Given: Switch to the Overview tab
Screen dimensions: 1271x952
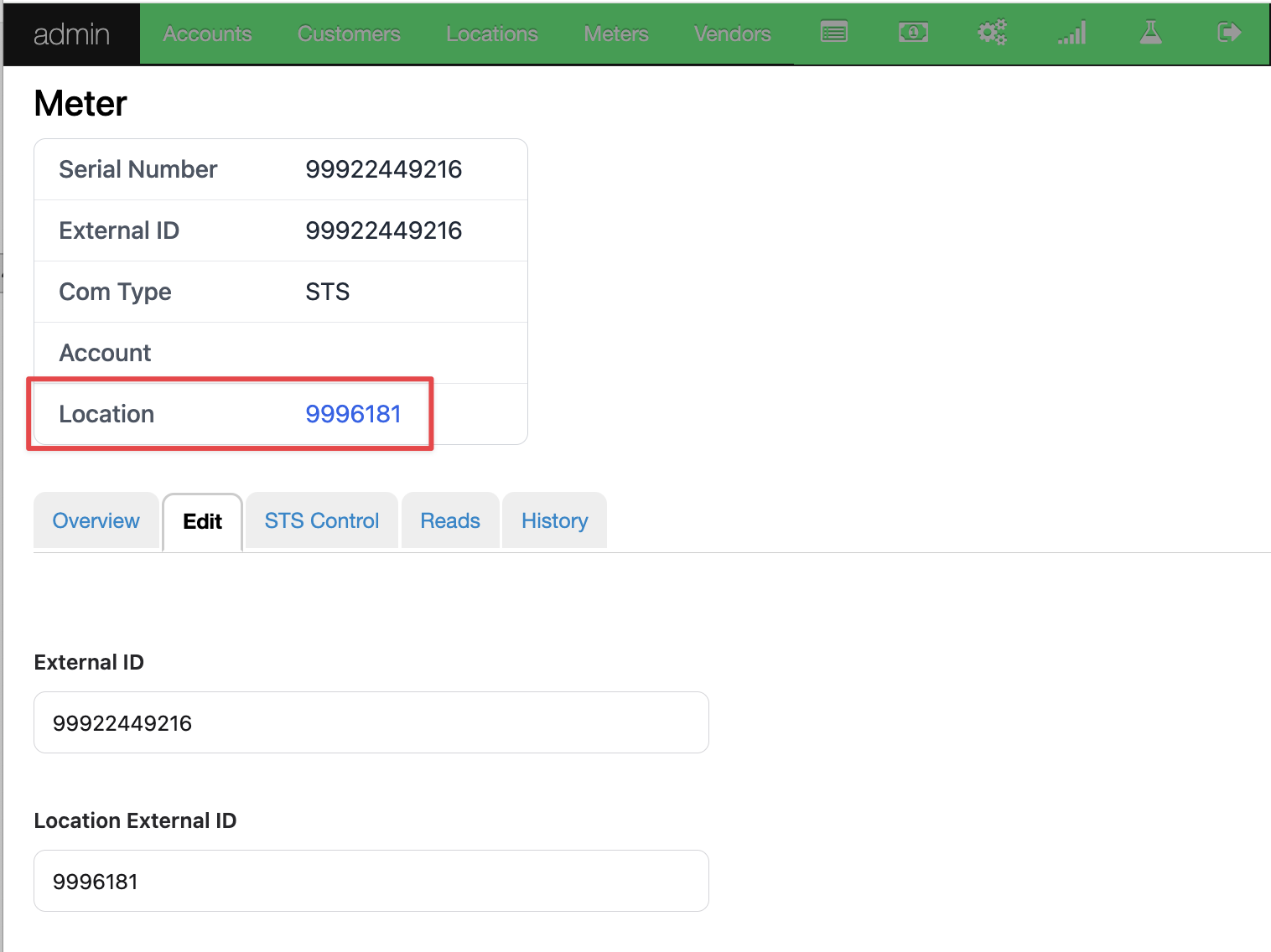Looking at the screenshot, I should click(96, 521).
